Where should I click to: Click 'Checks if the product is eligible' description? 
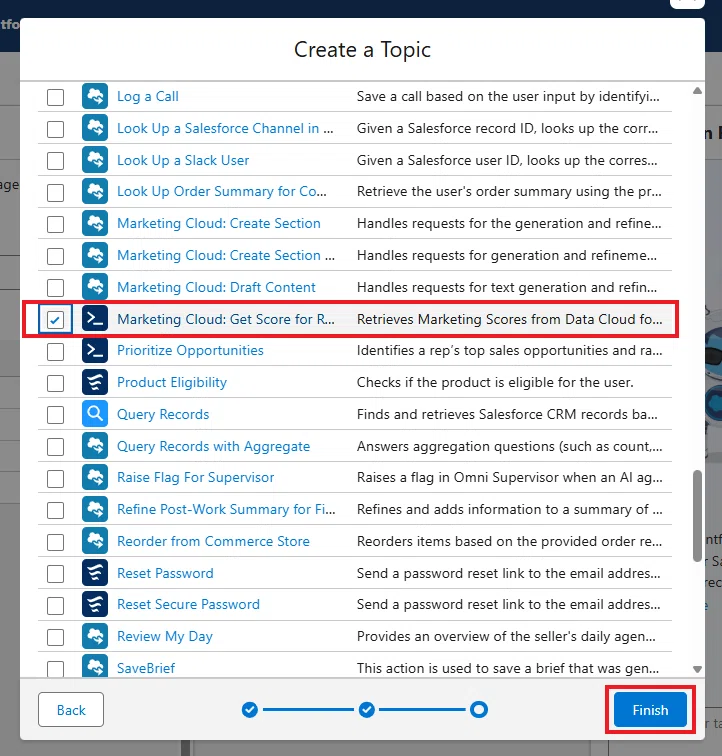(x=495, y=382)
